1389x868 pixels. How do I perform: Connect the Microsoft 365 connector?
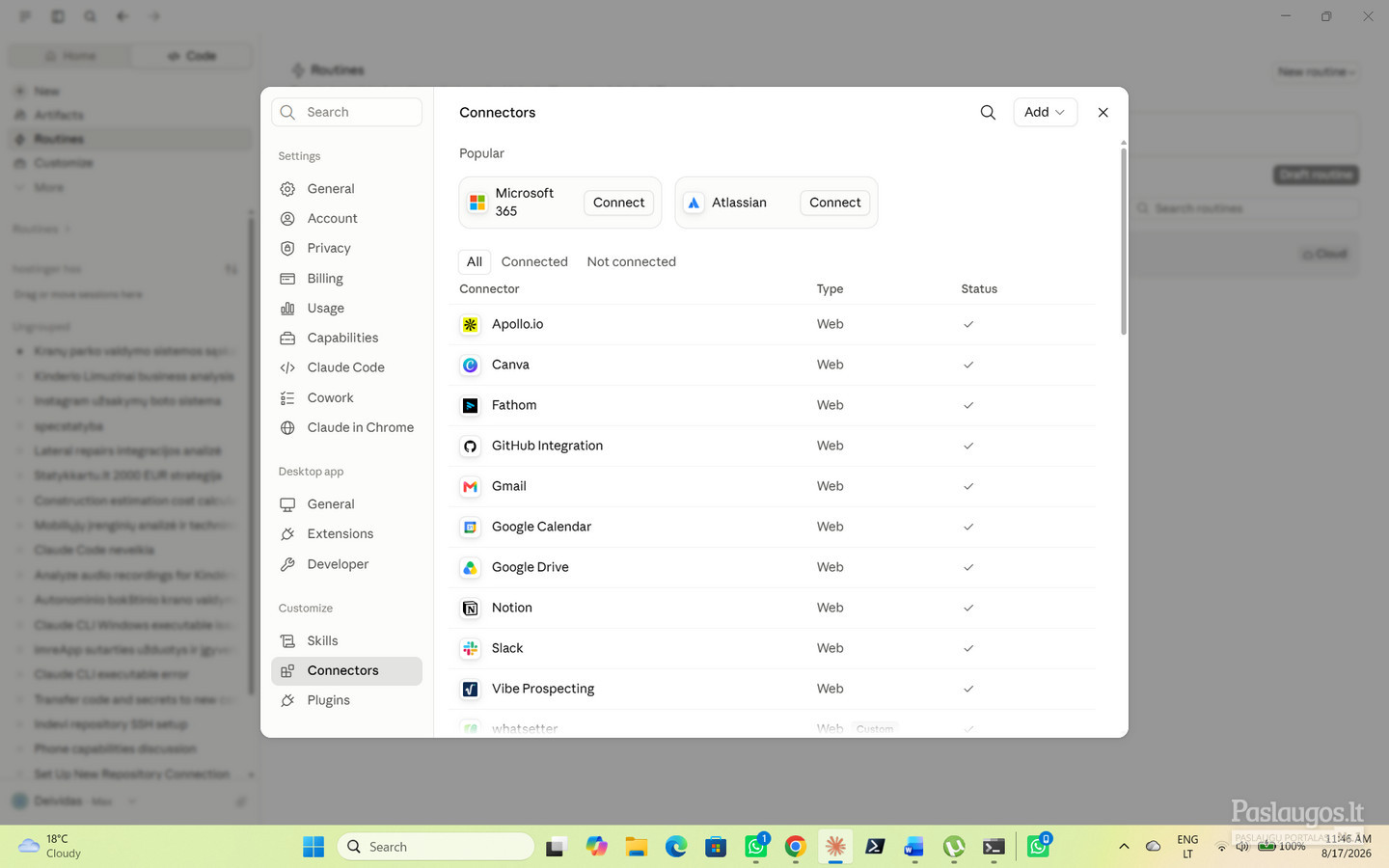pos(618,203)
